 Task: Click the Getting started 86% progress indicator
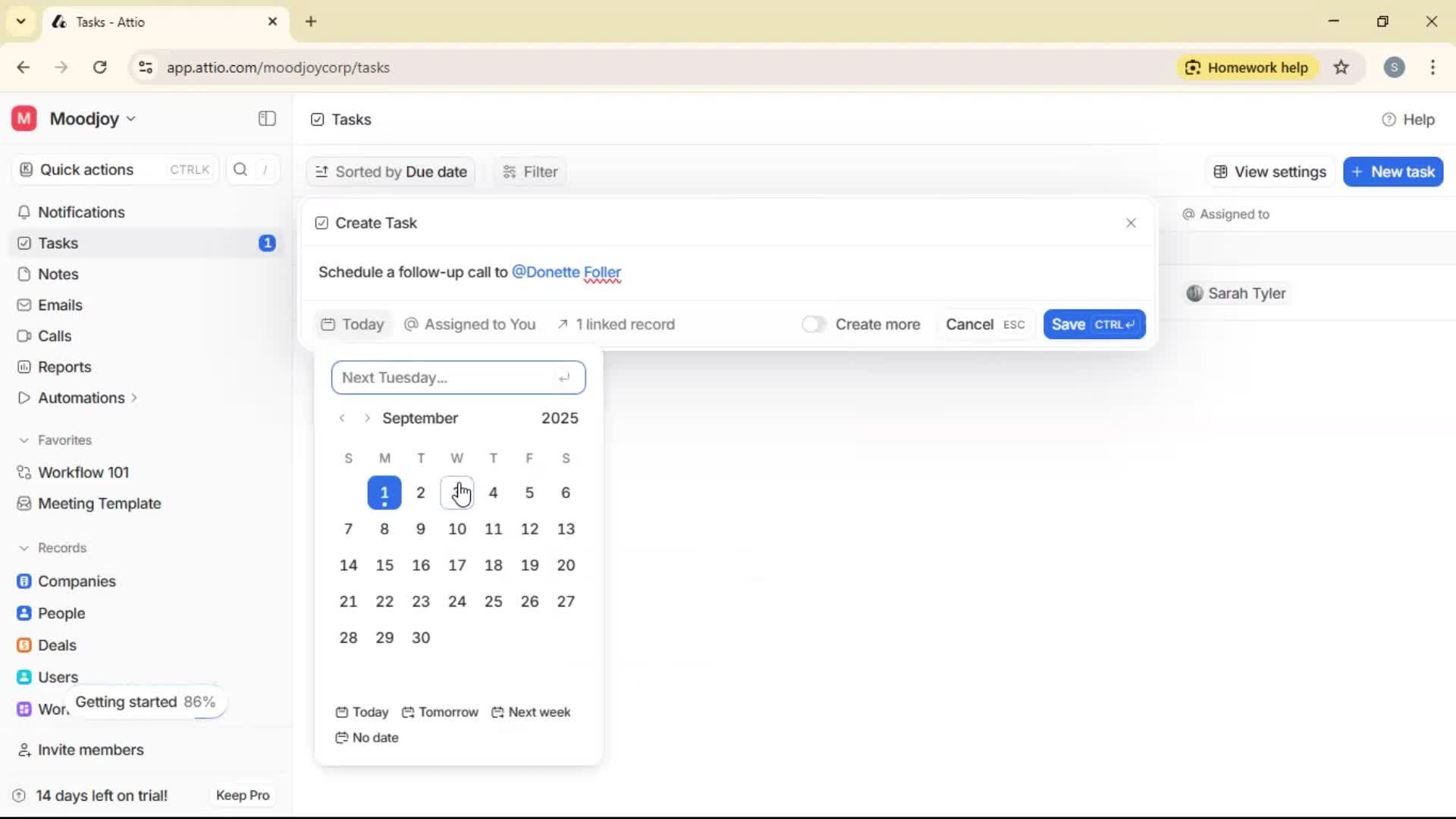[x=146, y=701]
